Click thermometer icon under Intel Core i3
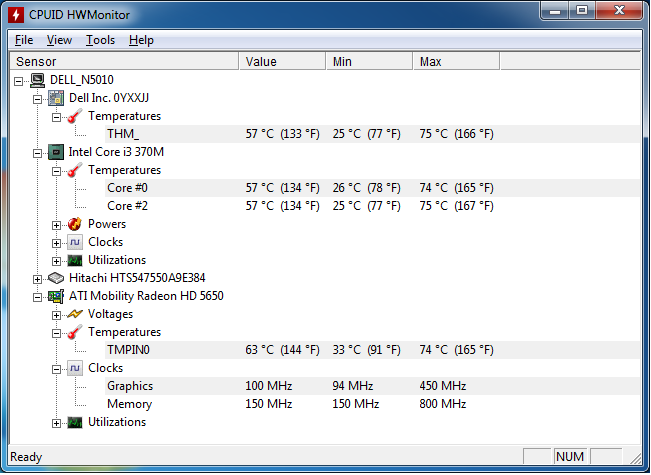 click(75, 170)
